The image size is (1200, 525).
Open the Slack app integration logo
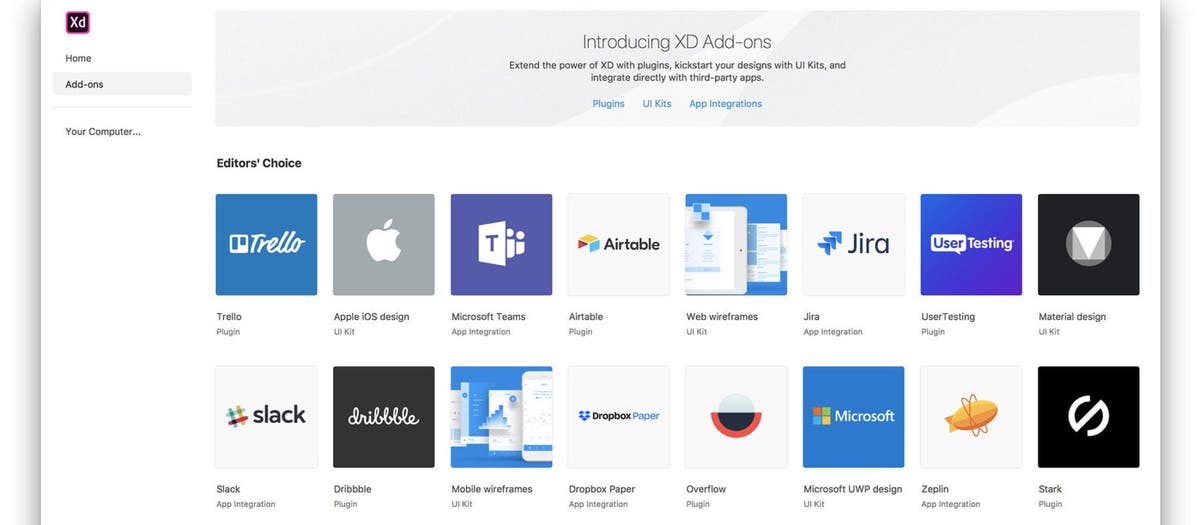[x=266, y=417]
